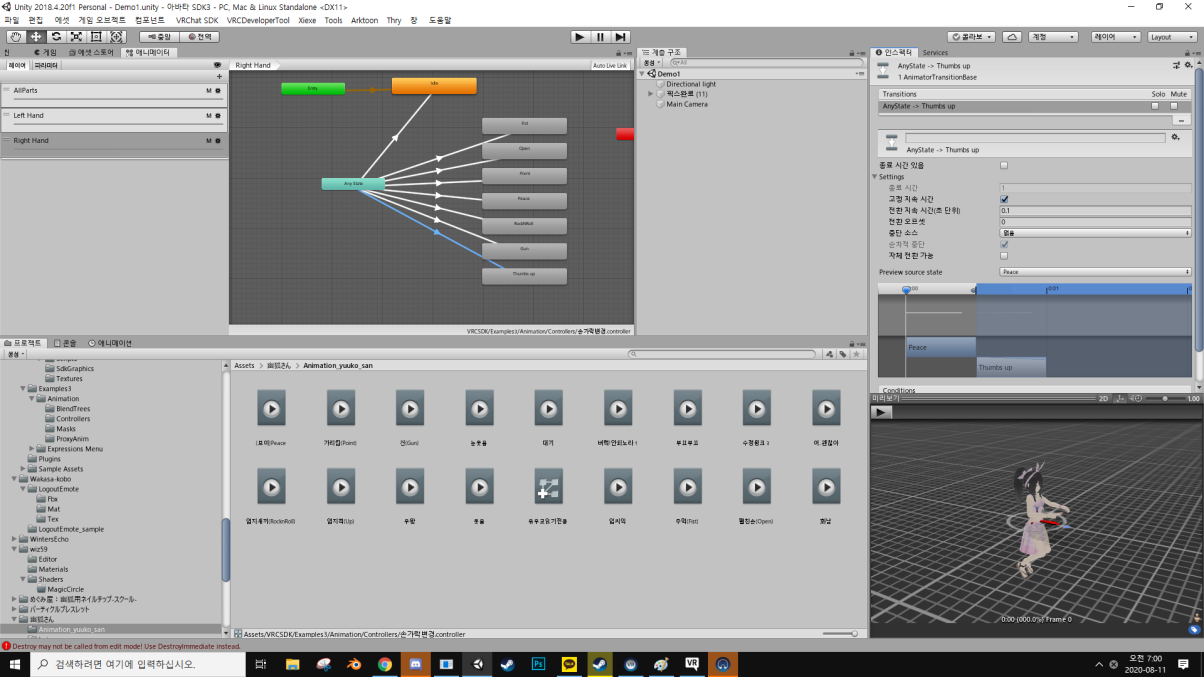Select the Hand tool in toolbar
Viewport: 1204px width, 677px height.
point(16,37)
